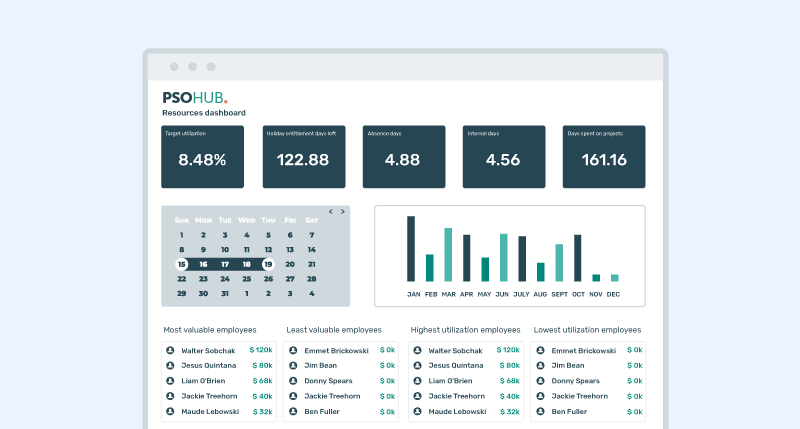
Task: Click the PSOhub logo
Action: 195,97
